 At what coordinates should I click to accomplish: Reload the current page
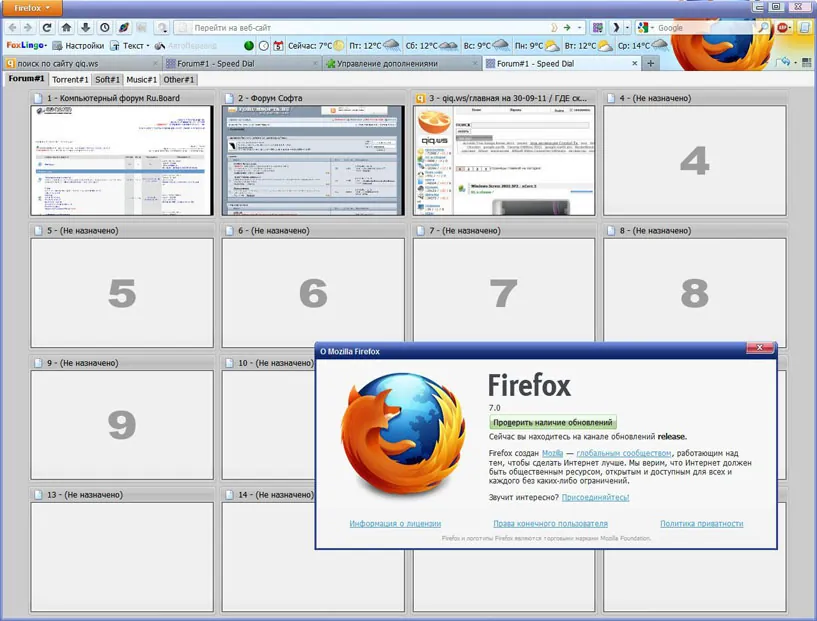[x=47, y=28]
